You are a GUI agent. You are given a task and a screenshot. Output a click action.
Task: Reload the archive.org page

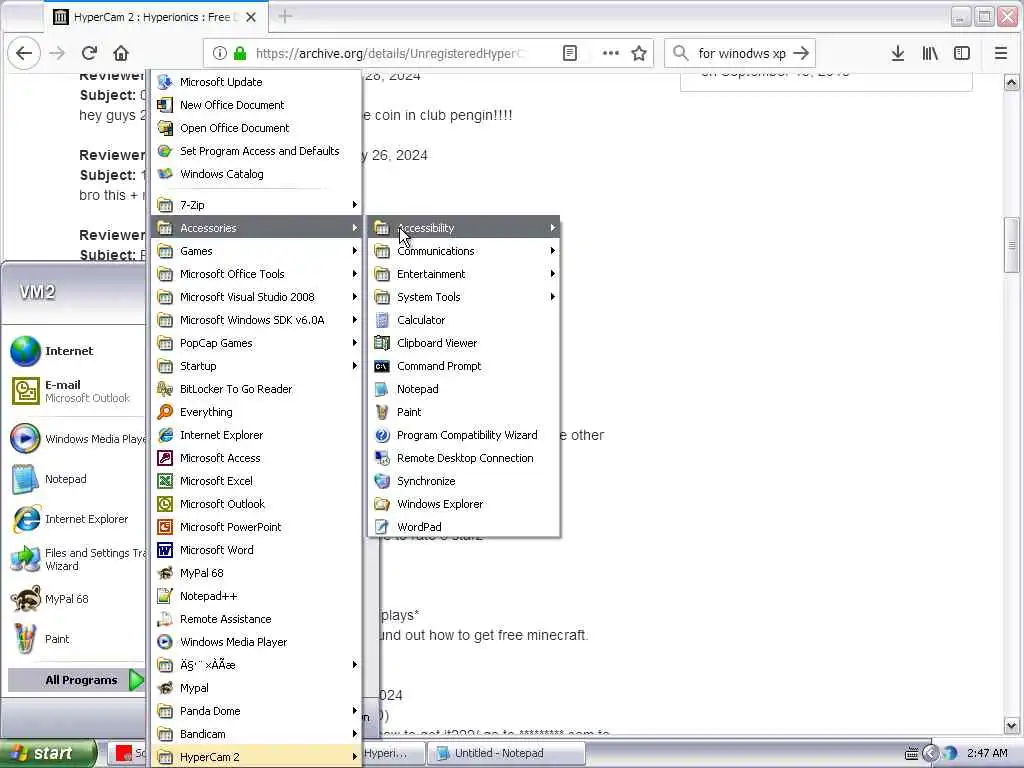[89, 53]
